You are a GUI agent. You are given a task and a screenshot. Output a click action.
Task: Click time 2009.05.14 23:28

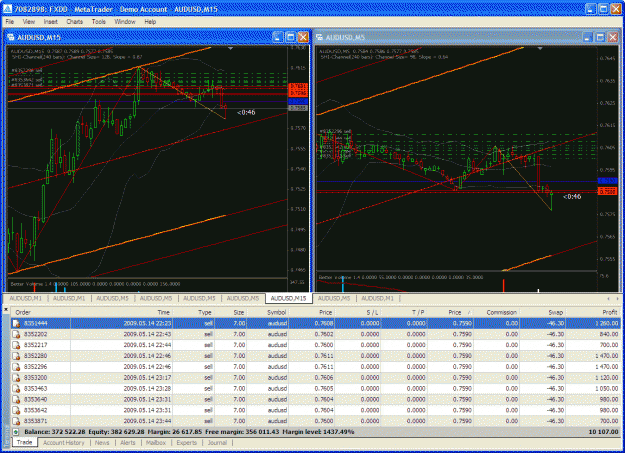[x=147, y=388]
